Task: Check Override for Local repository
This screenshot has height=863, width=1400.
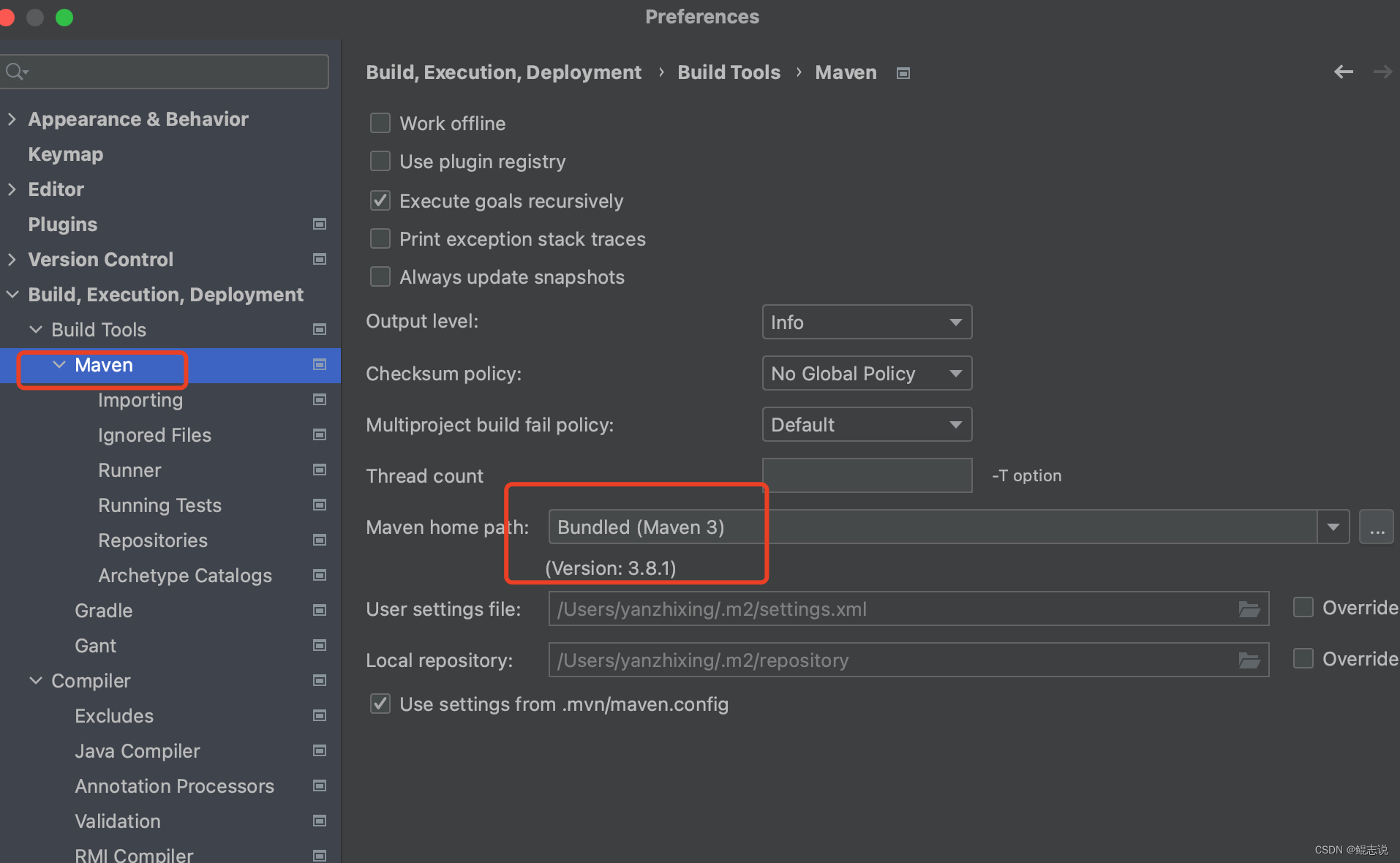Action: click(1303, 658)
